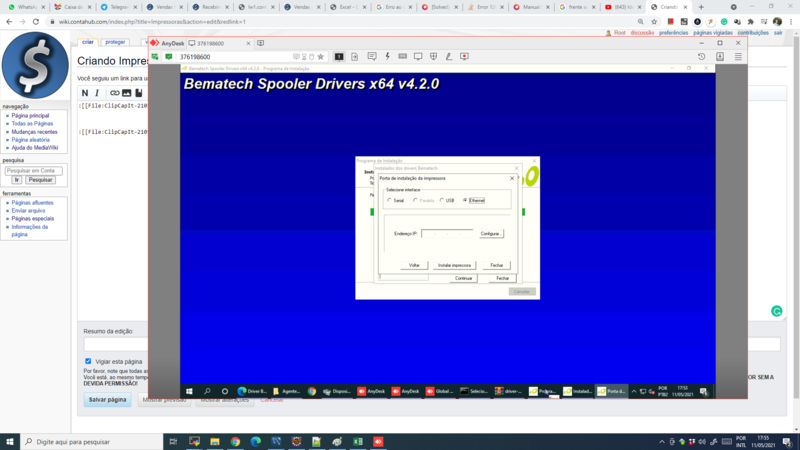Open AnyDesk whiteboard pencil icon

448,57
